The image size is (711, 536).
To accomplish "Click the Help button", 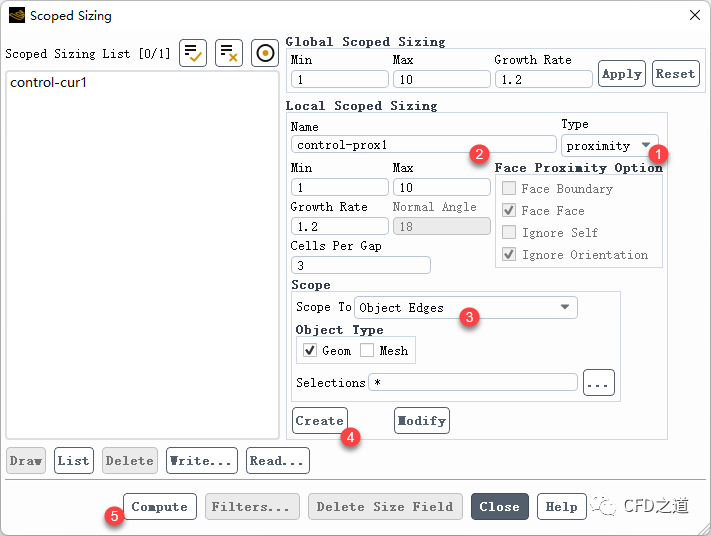I will click(x=561, y=506).
